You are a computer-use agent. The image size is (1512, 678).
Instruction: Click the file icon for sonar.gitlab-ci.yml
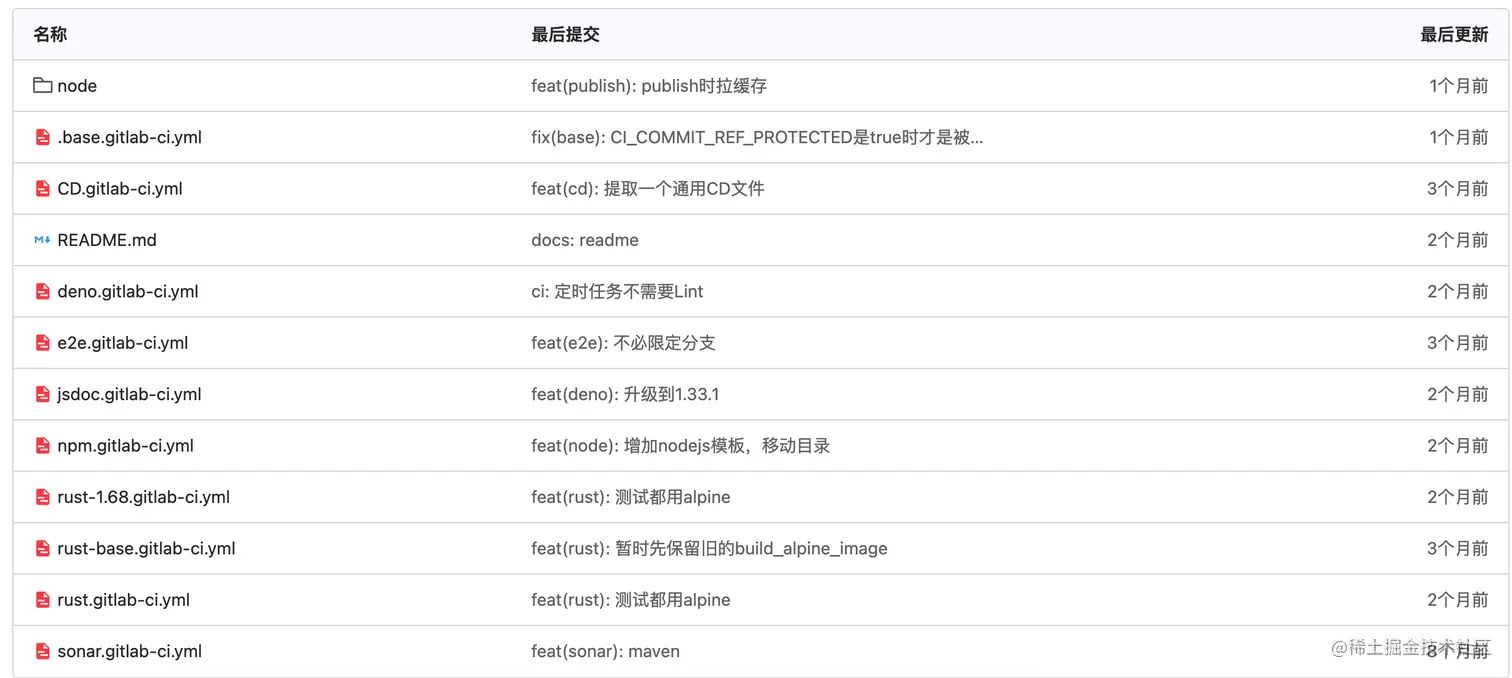(x=42, y=652)
